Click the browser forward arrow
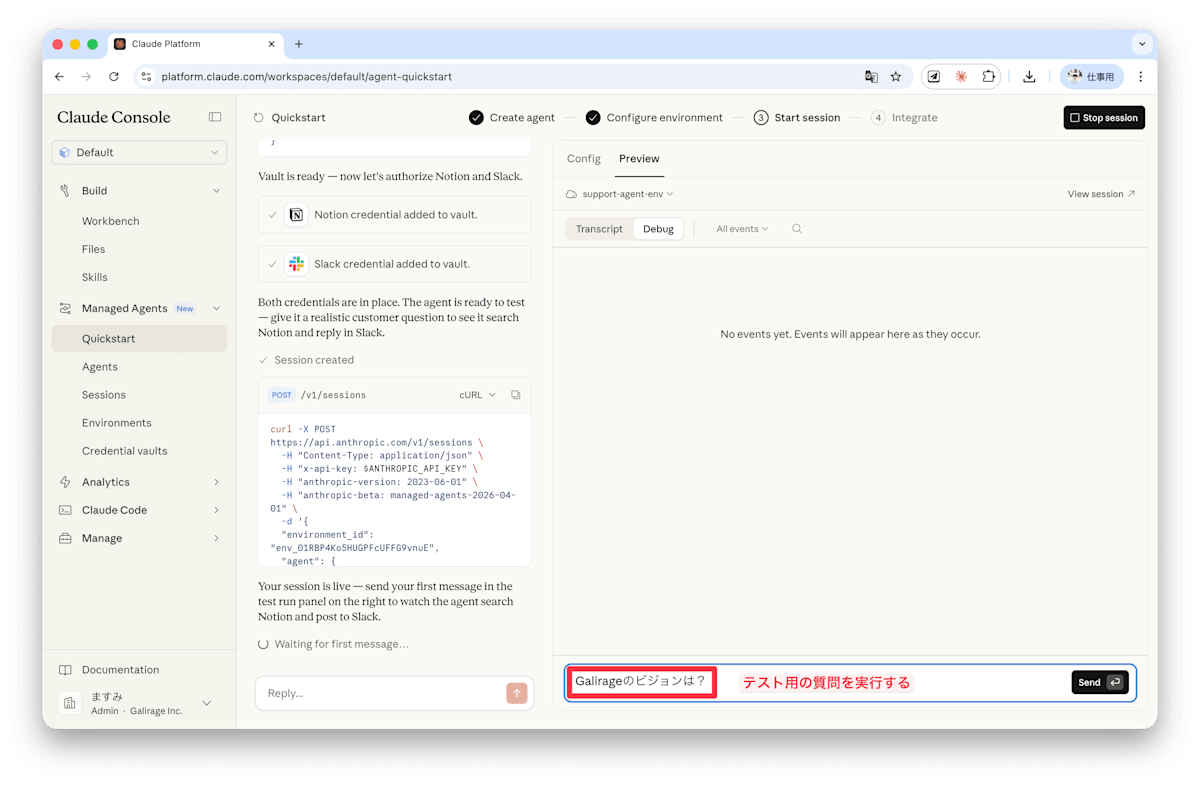 [86, 76]
